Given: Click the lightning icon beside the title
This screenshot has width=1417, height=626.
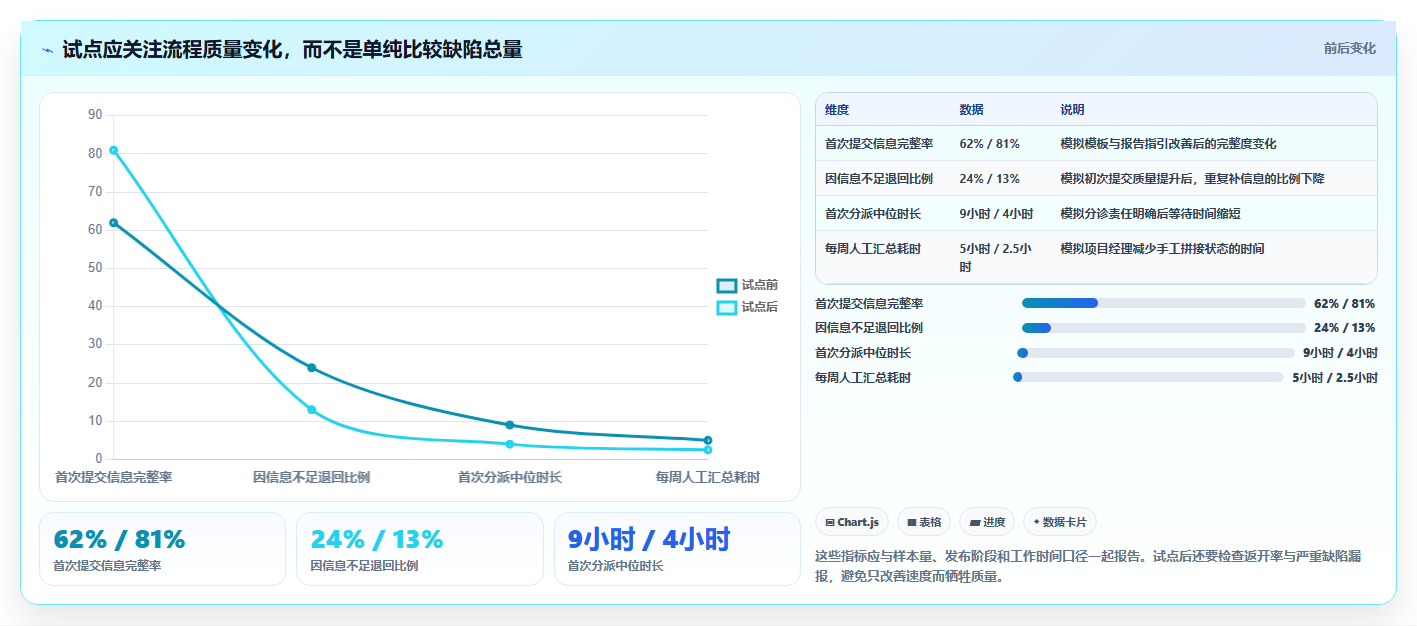Looking at the screenshot, I should click(x=47, y=50).
